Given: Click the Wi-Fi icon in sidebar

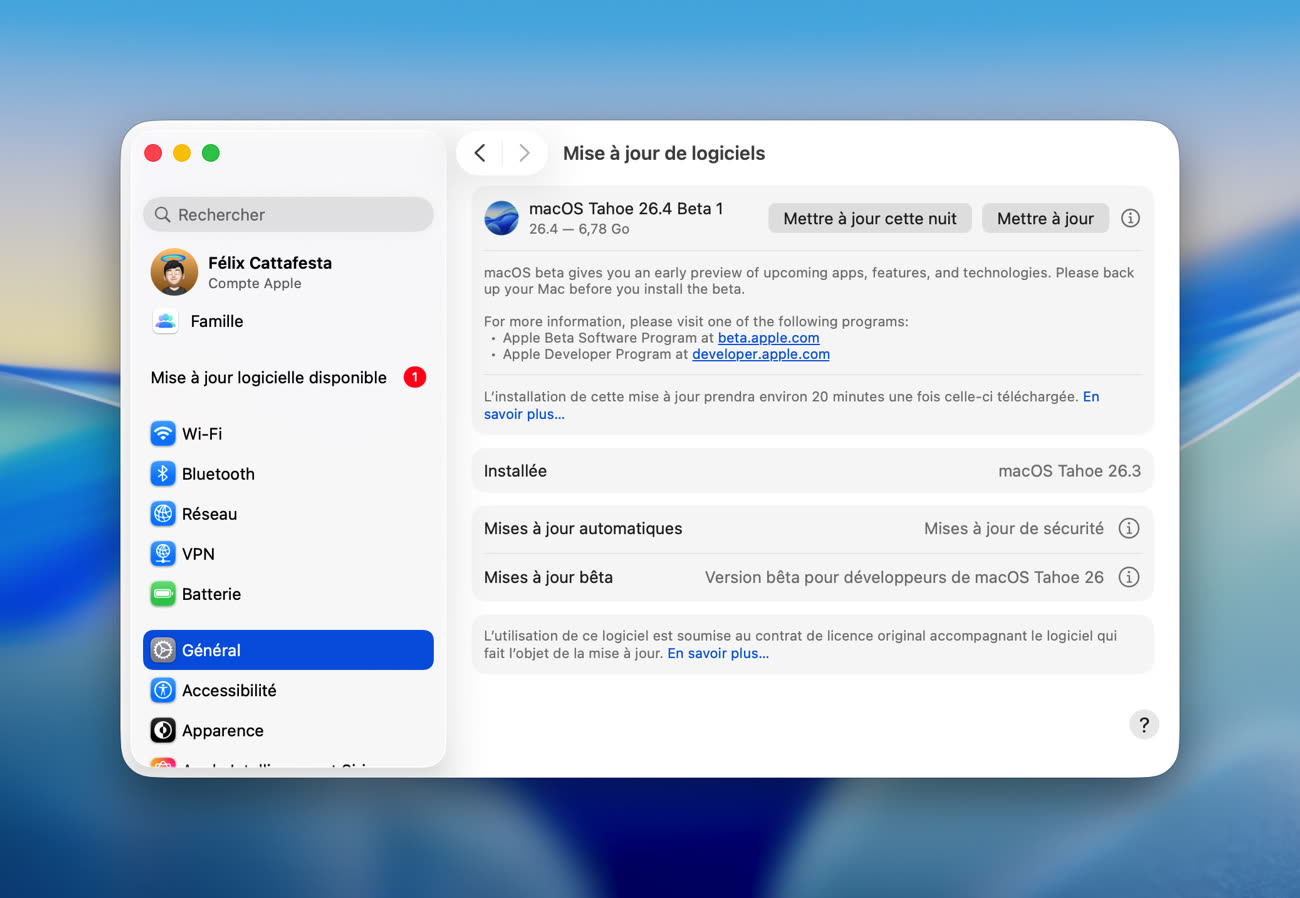Looking at the screenshot, I should point(163,434).
